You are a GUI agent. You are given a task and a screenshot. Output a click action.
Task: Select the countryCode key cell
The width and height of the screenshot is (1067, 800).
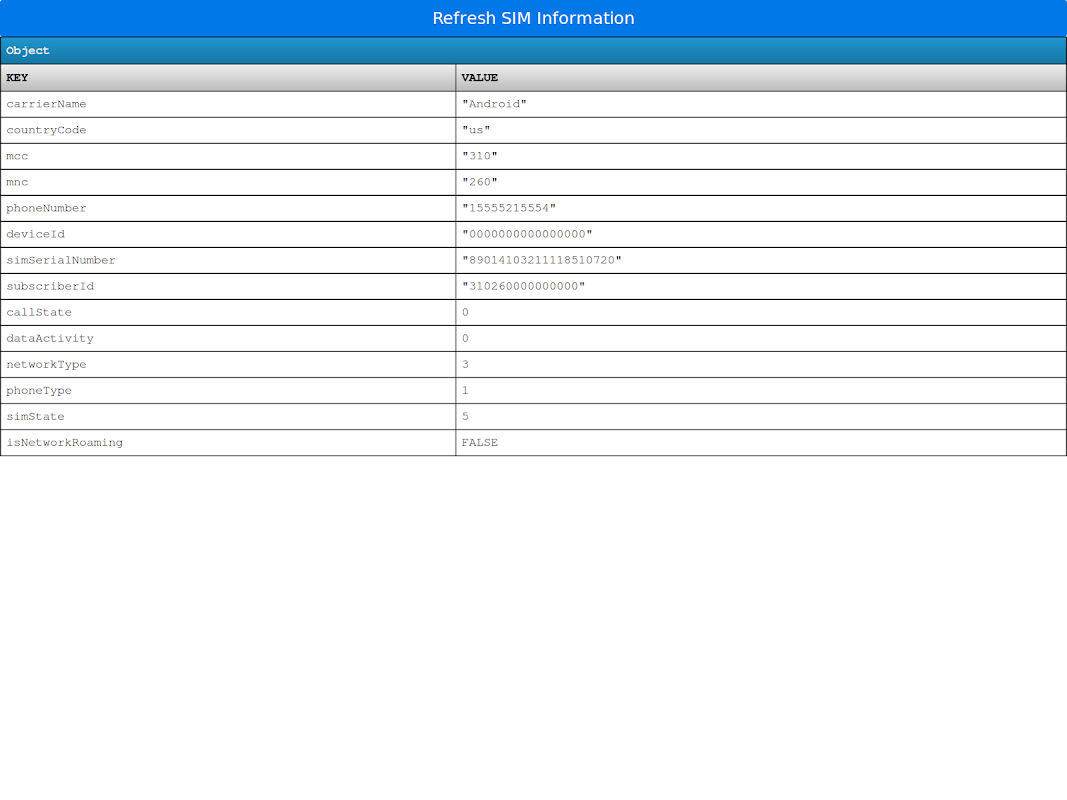click(x=228, y=130)
